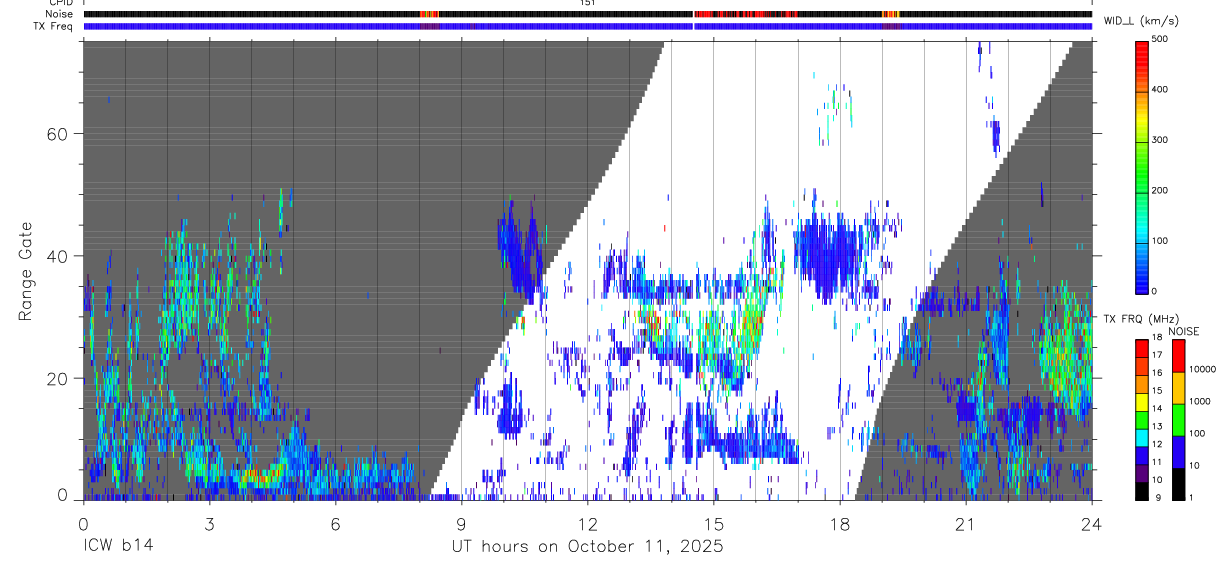Click the red swatch in NOISE legend
This screenshot has height=567, width=1228.
[x=1179, y=355]
